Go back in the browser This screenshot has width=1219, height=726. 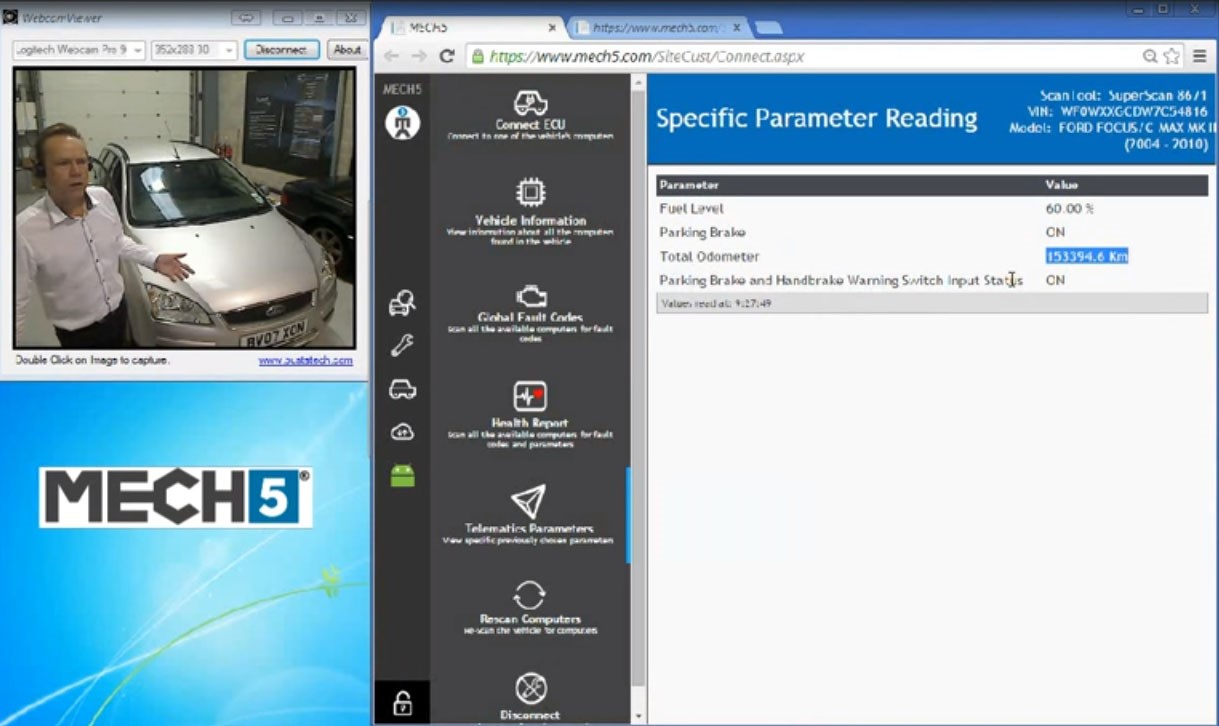[x=391, y=57]
